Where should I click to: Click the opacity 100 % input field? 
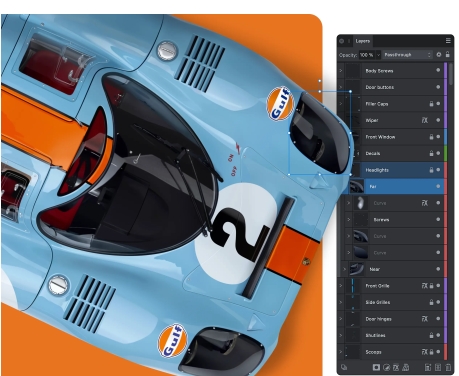click(367, 55)
